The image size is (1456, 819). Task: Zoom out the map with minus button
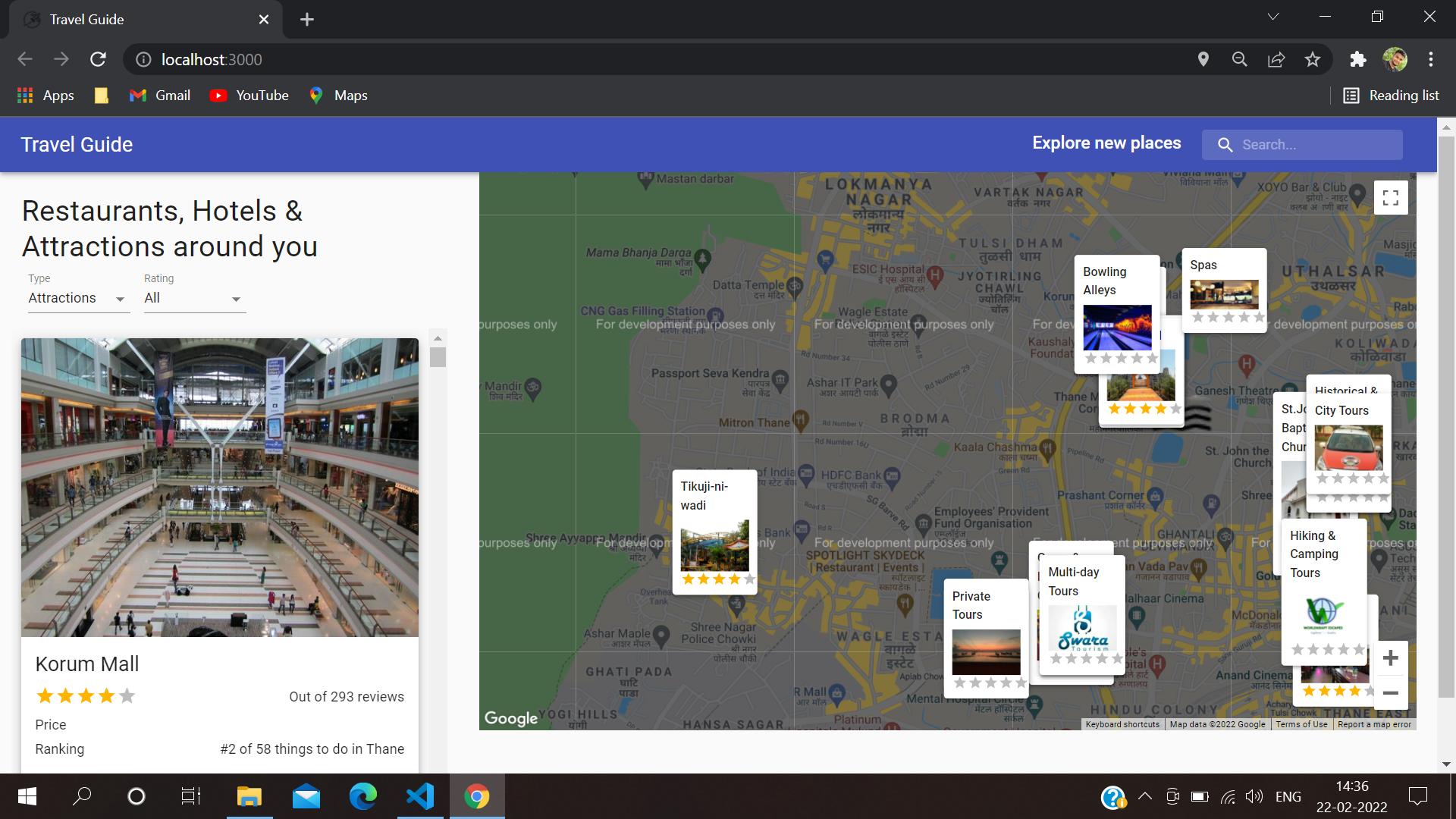pyautogui.click(x=1391, y=692)
